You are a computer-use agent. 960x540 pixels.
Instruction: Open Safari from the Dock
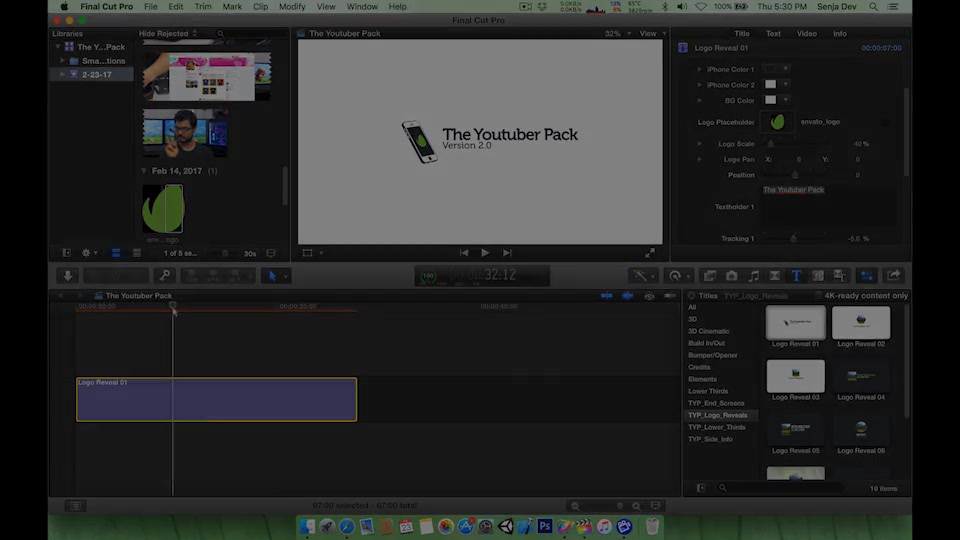coord(347,526)
